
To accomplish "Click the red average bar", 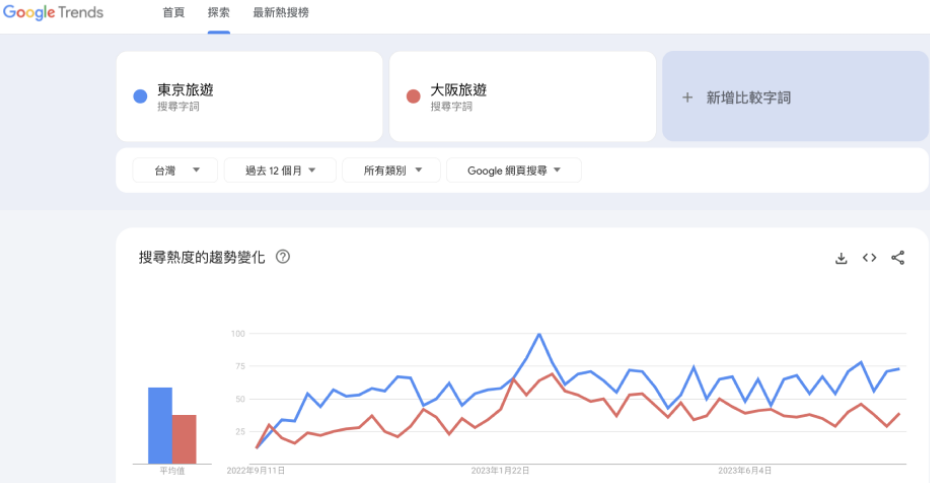I will pos(184,439).
